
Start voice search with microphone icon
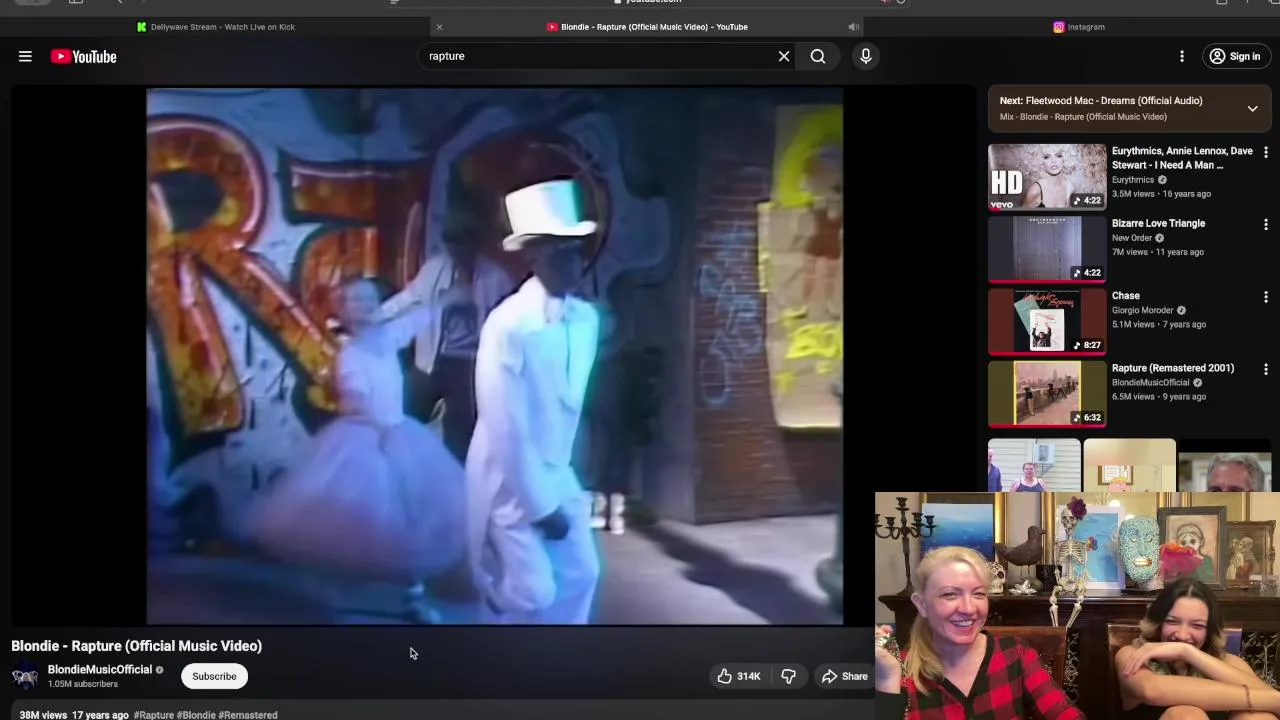point(866,56)
